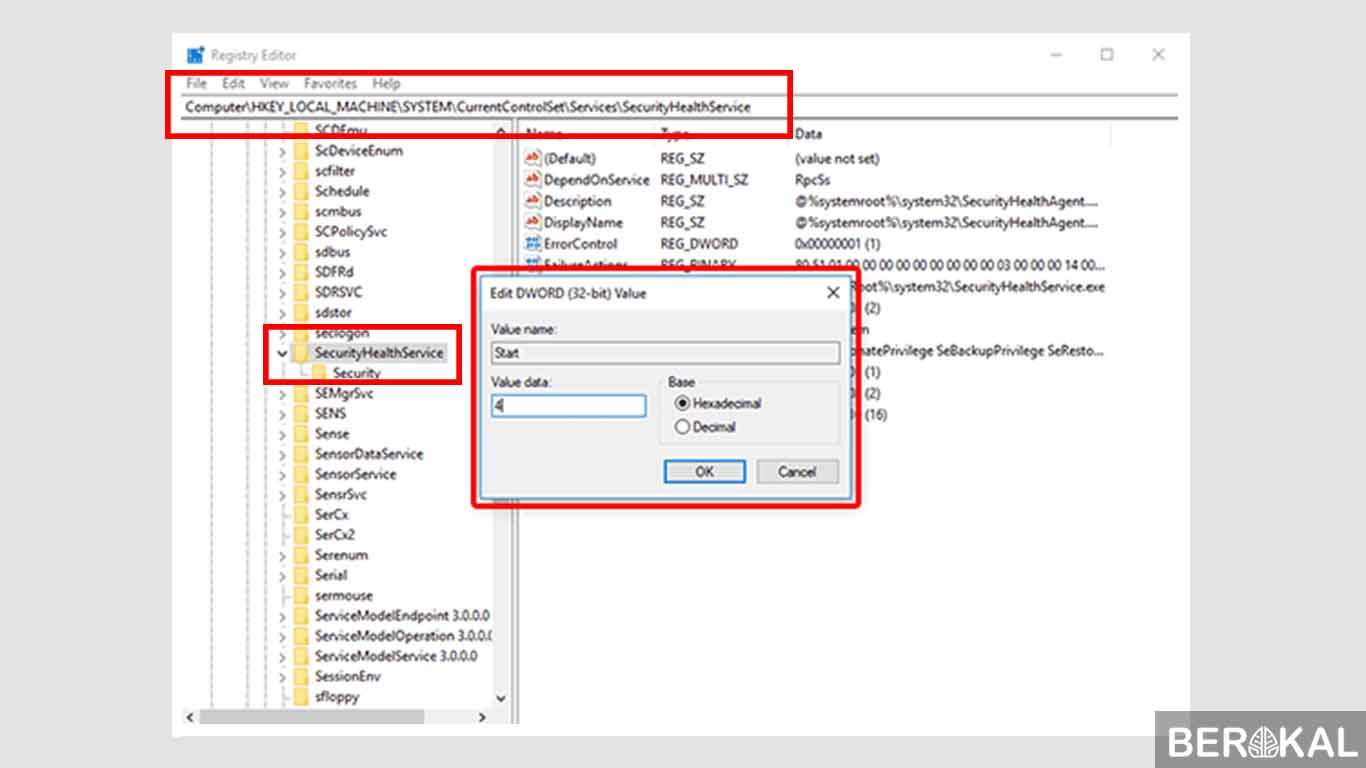Expand the SCPolicySvc key
The image size is (1366, 768).
pos(282,232)
